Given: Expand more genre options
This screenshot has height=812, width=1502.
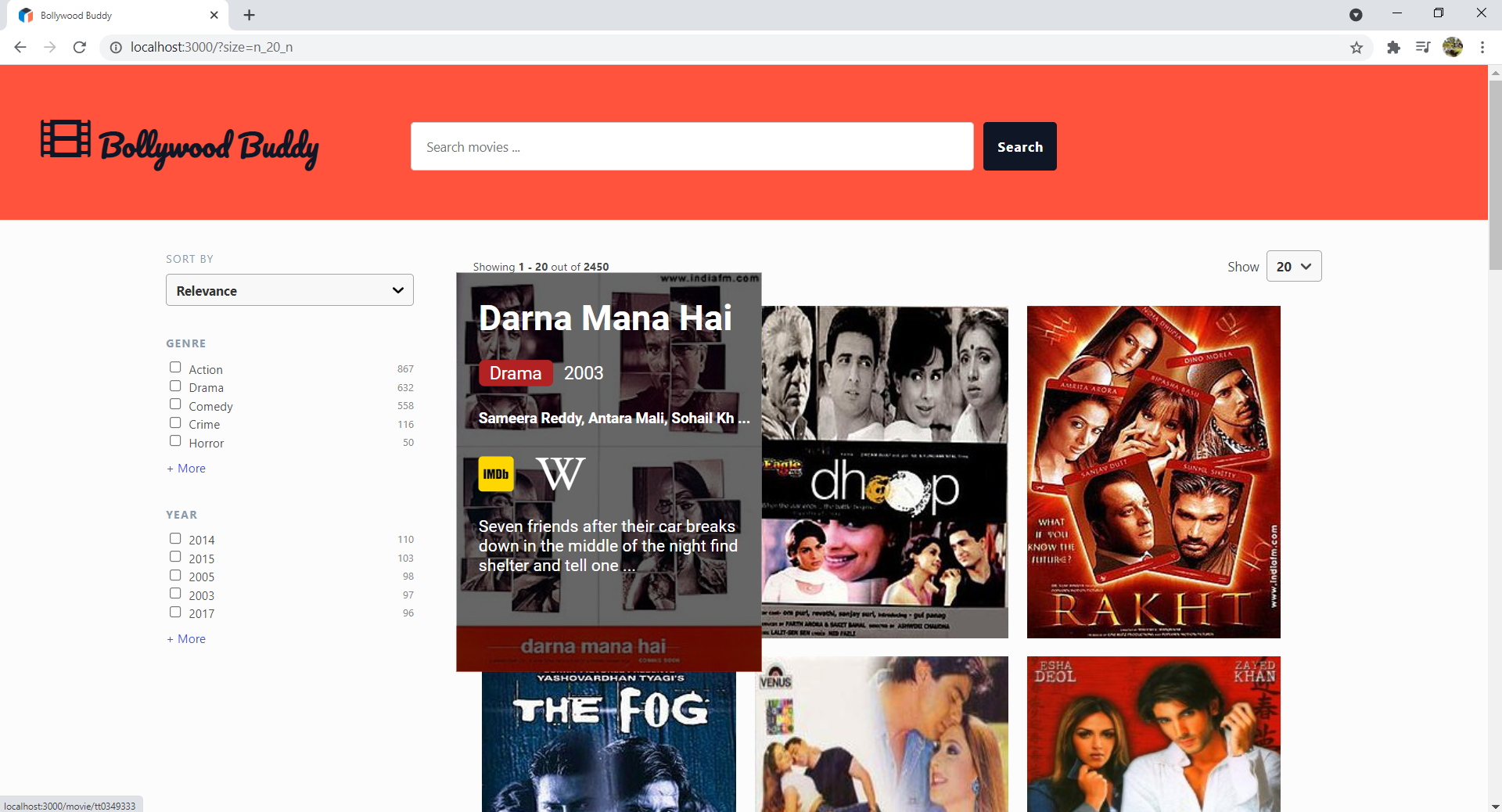Looking at the screenshot, I should click(x=186, y=468).
